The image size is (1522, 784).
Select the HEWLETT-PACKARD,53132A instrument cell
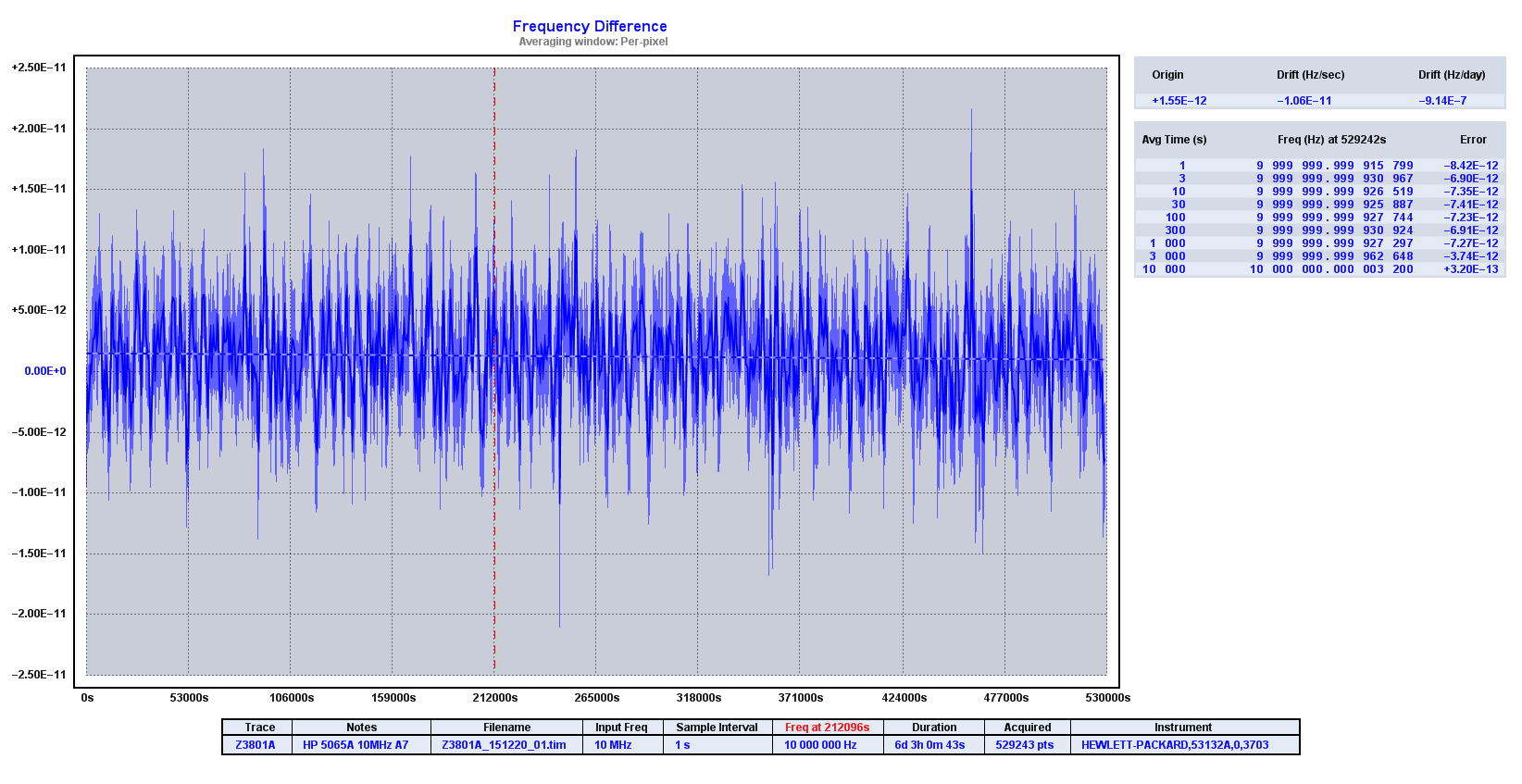point(1175,745)
